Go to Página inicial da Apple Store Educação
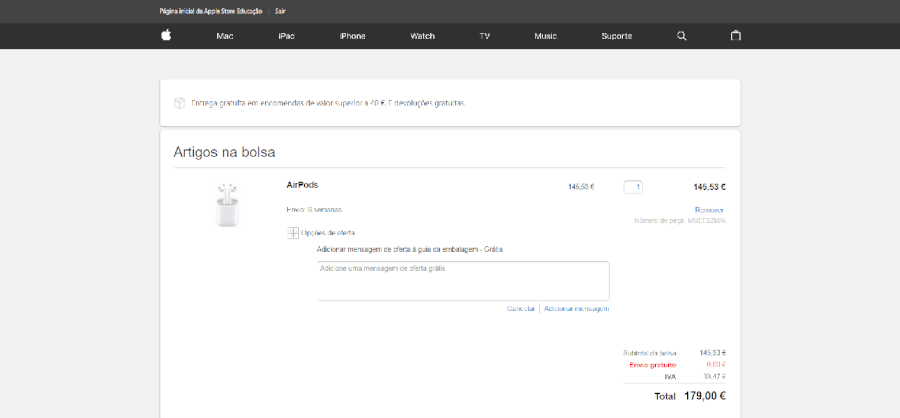The width and height of the screenshot is (900, 418). [211, 11]
